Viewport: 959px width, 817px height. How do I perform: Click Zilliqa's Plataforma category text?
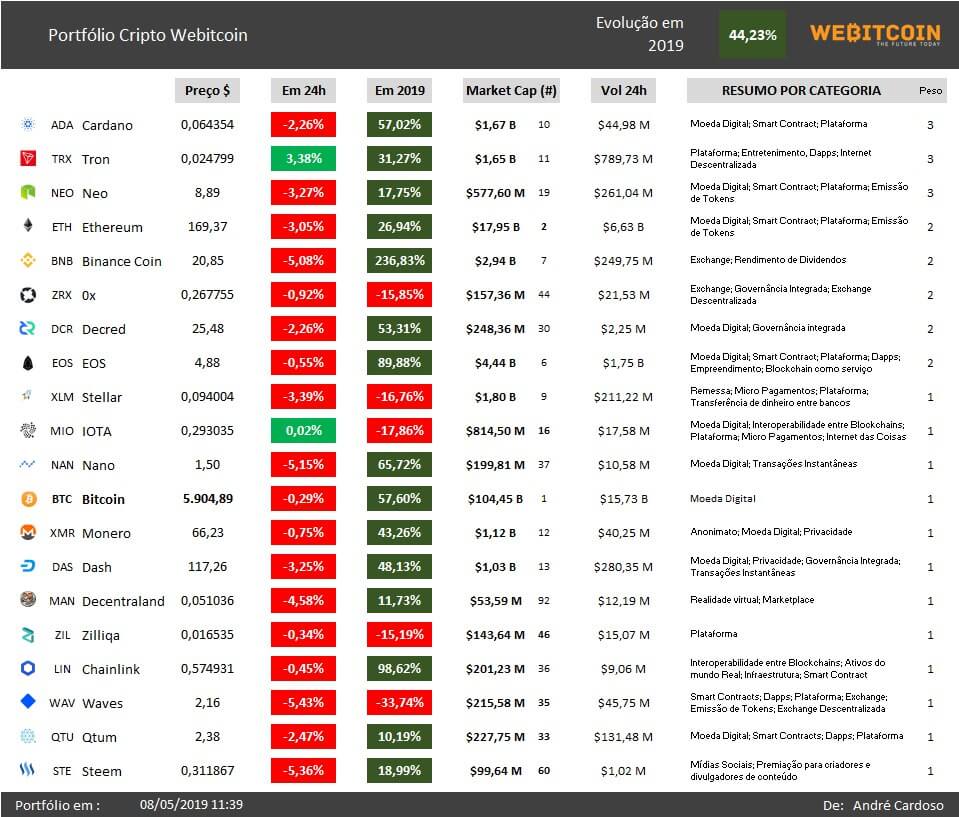point(714,634)
